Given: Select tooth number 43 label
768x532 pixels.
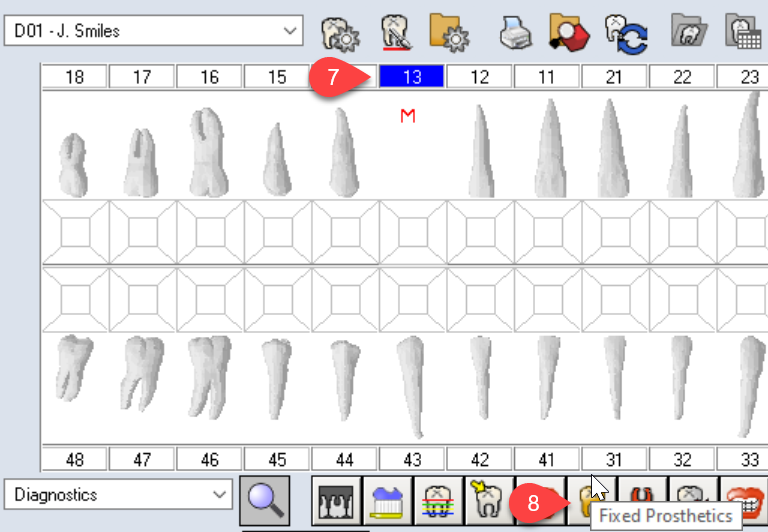Looking at the screenshot, I should [x=412, y=459].
